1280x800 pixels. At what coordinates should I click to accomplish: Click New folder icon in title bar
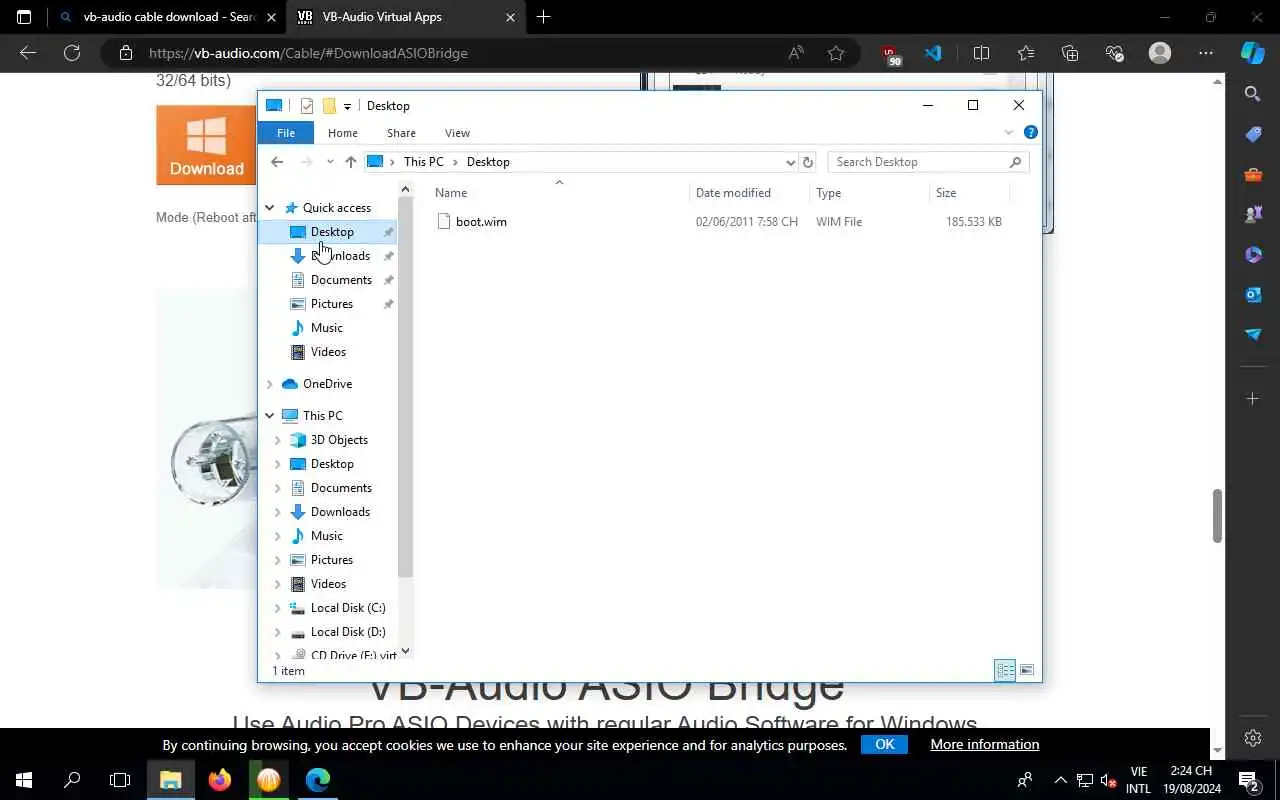point(329,106)
